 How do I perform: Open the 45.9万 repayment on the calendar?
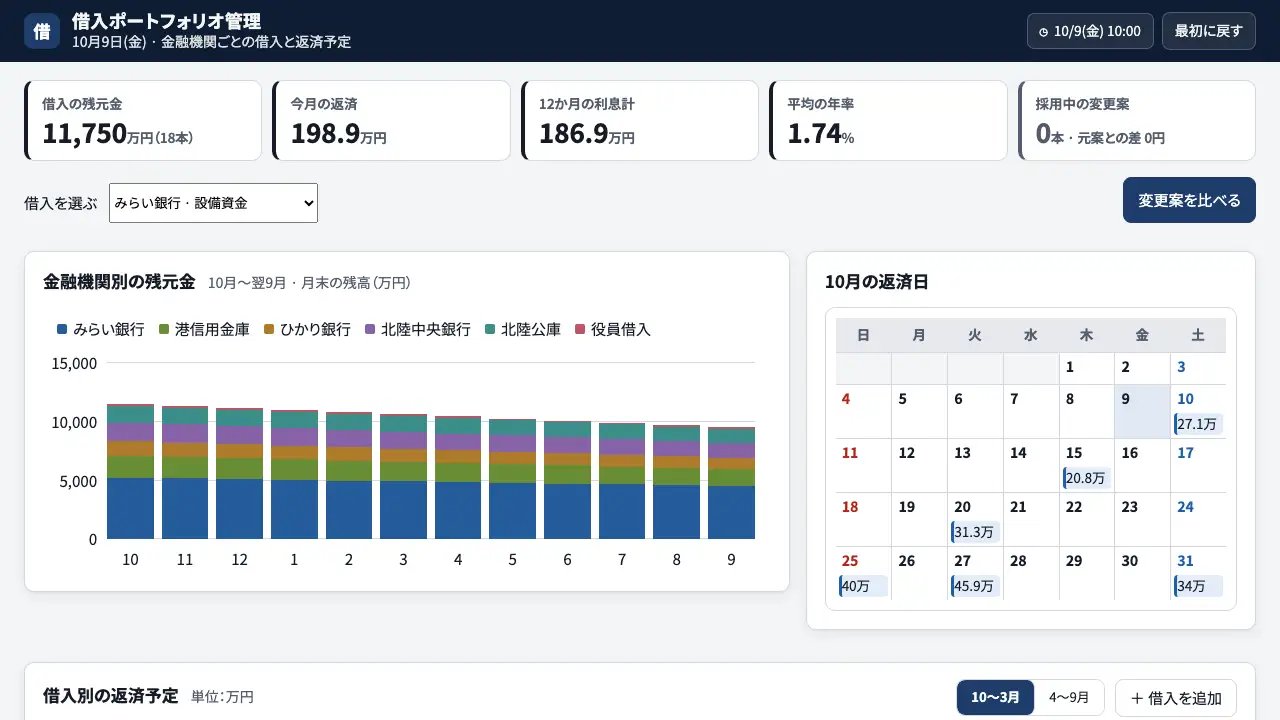pyautogui.click(x=974, y=586)
